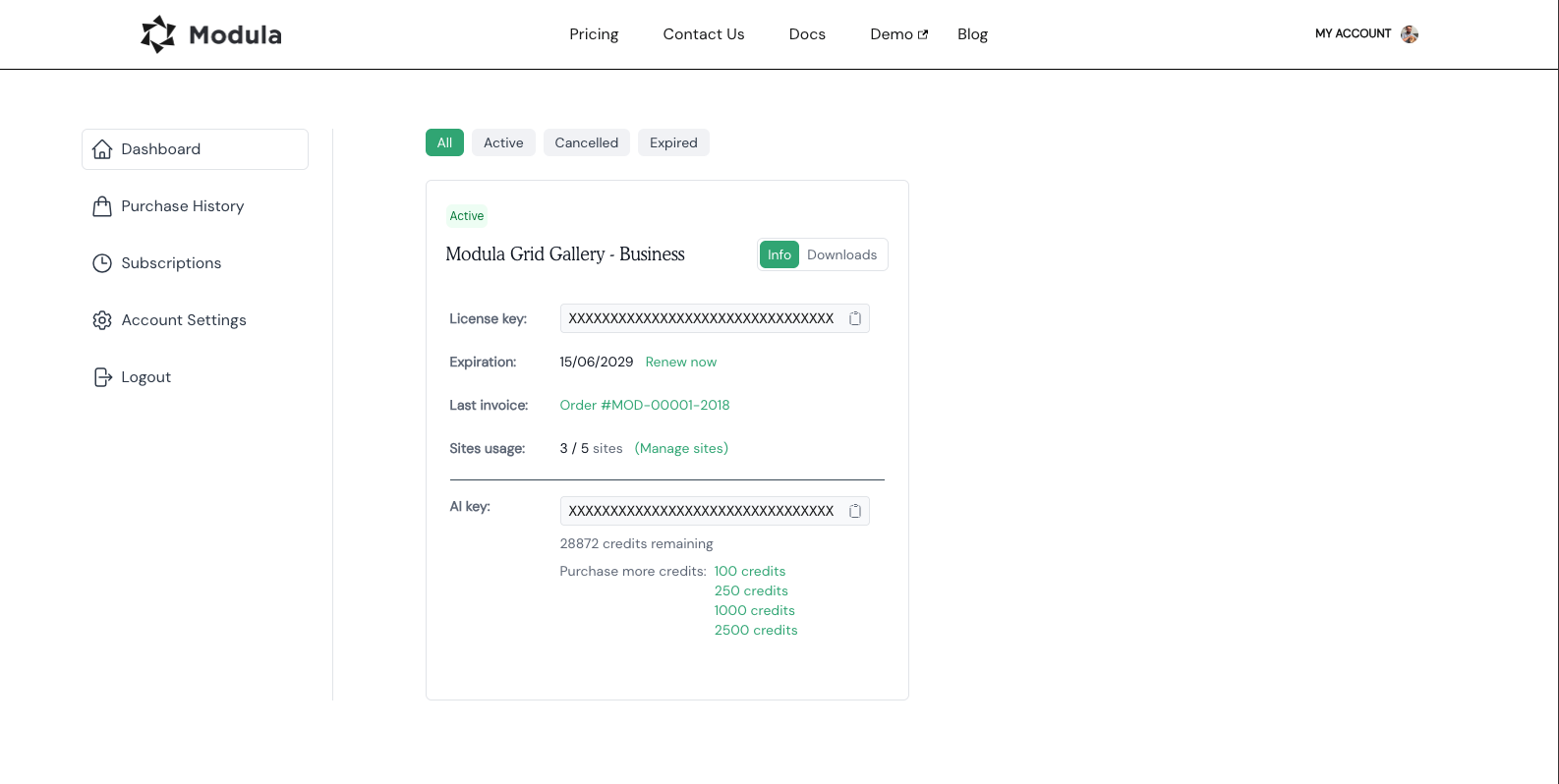The image size is (1559, 784).
Task: Show Expired licenses filter
Action: [673, 142]
